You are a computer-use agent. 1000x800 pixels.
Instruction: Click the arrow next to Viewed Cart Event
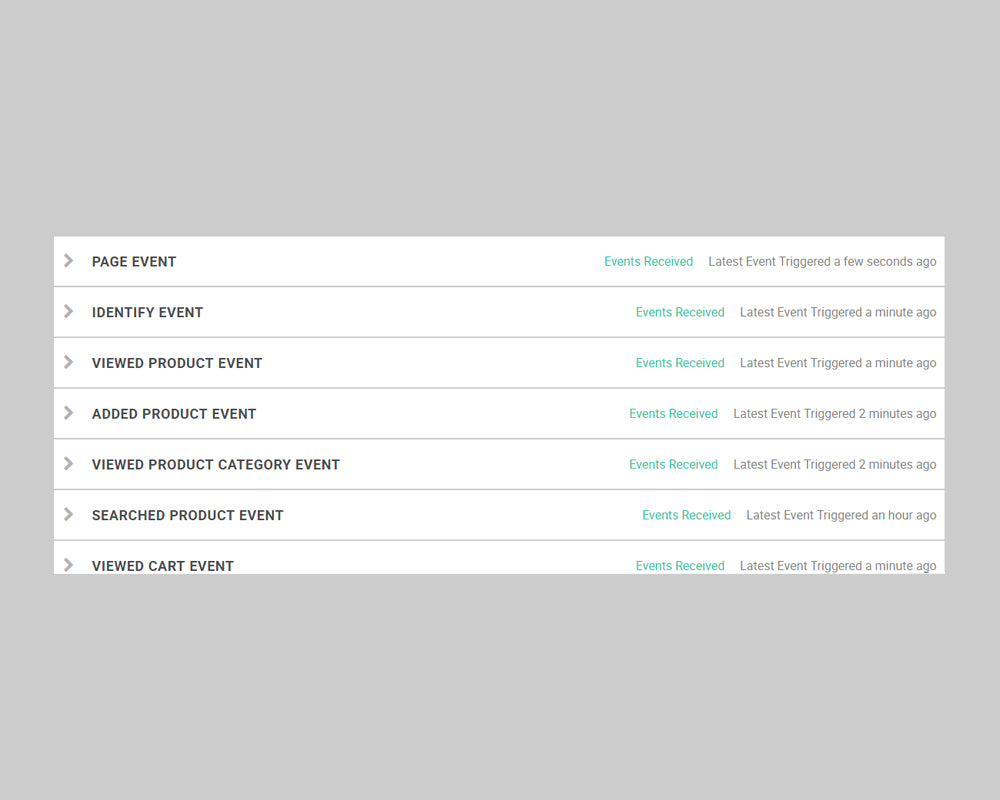[x=68, y=565]
